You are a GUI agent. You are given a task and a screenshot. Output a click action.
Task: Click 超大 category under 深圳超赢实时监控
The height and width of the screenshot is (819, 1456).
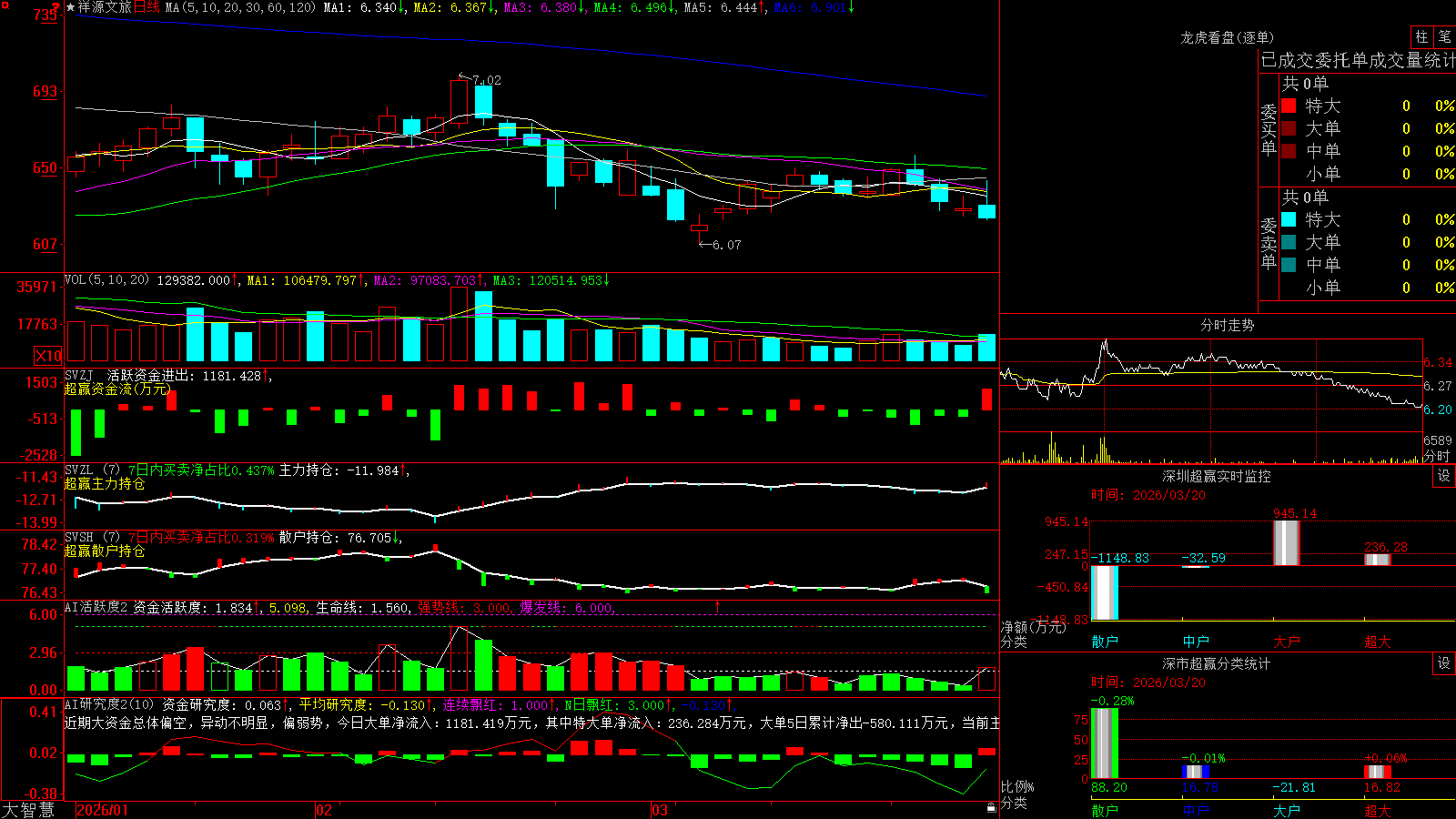pyautogui.click(x=1378, y=642)
